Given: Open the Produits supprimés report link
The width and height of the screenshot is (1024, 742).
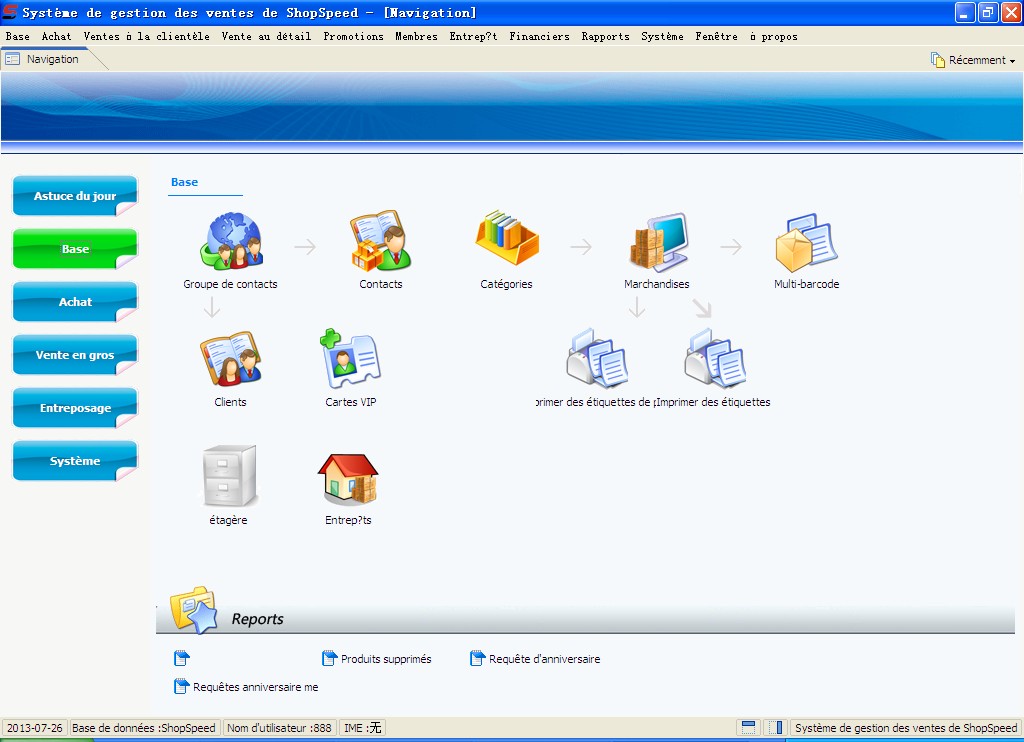Looking at the screenshot, I should coord(386,659).
